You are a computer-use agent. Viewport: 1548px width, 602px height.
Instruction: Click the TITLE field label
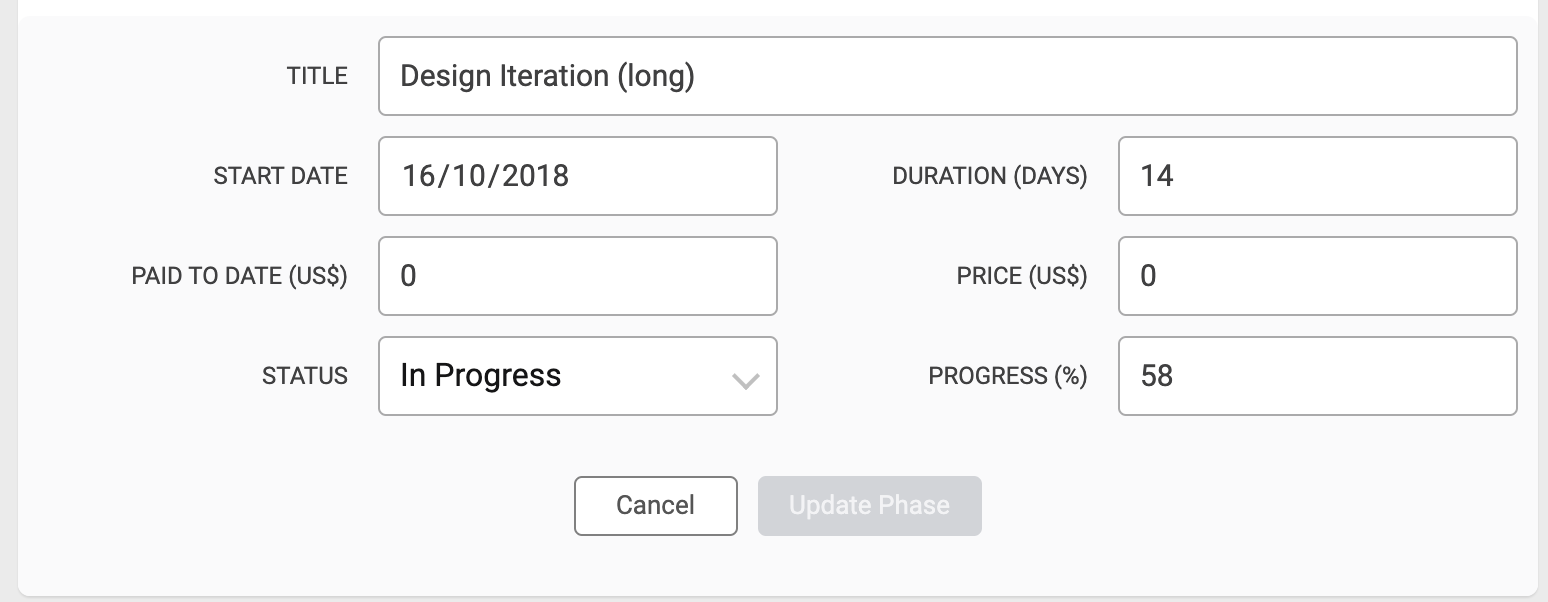pyautogui.click(x=317, y=76)
